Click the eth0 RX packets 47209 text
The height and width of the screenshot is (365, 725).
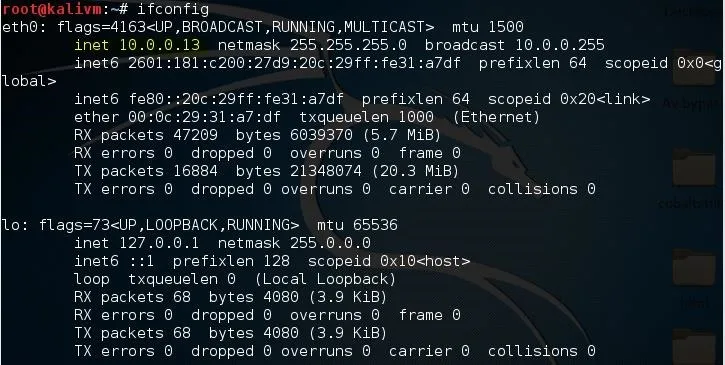146,135
